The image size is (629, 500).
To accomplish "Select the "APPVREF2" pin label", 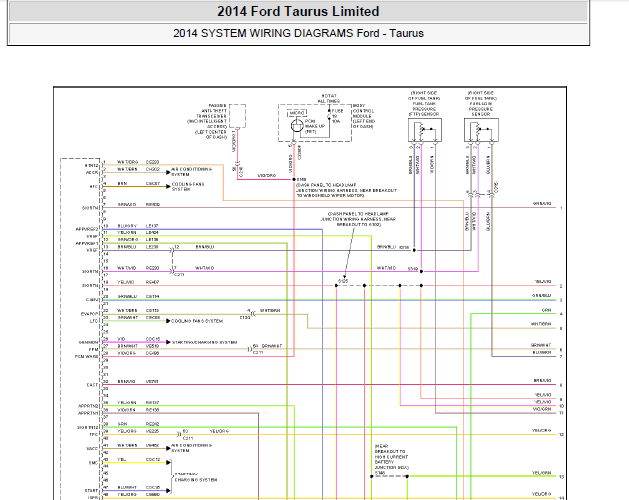I will pos(87,230).
